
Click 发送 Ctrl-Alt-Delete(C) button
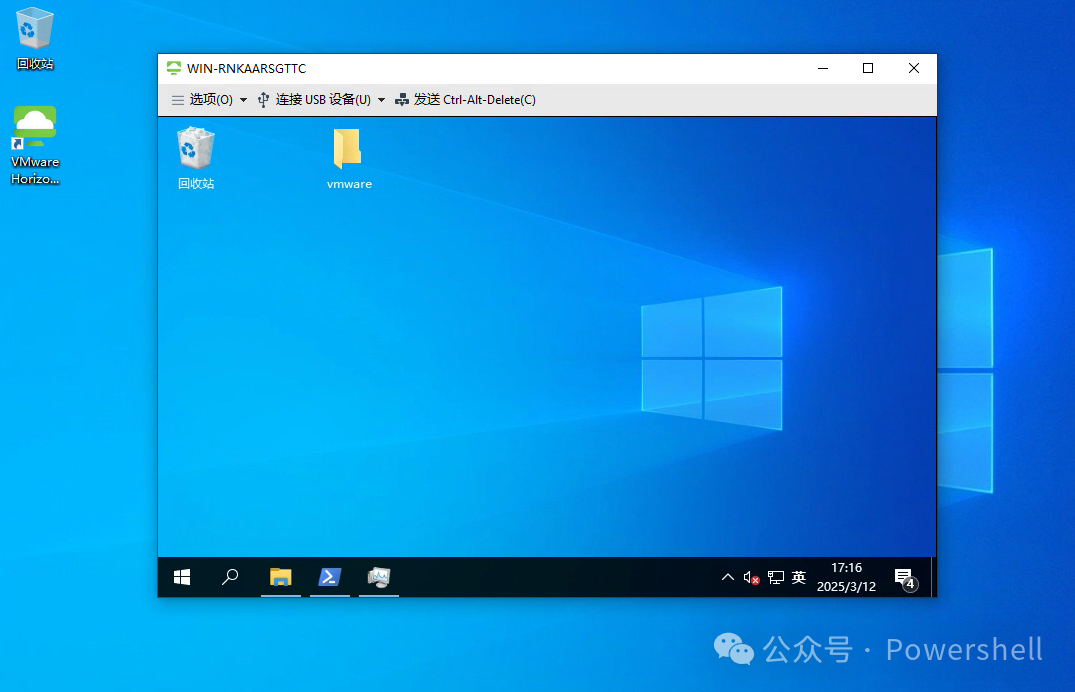click(466, 100)
